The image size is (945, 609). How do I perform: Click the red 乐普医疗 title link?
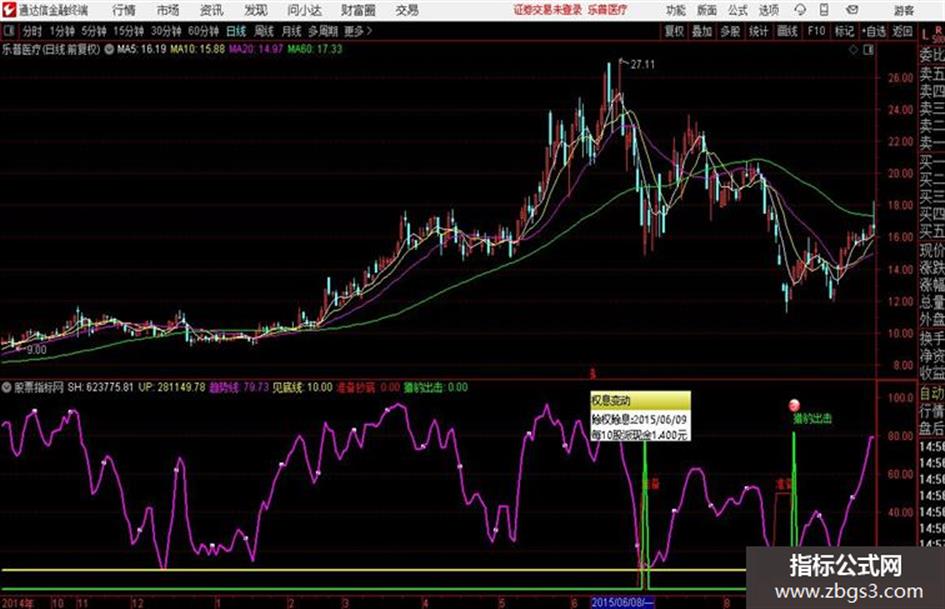(607, 10)
